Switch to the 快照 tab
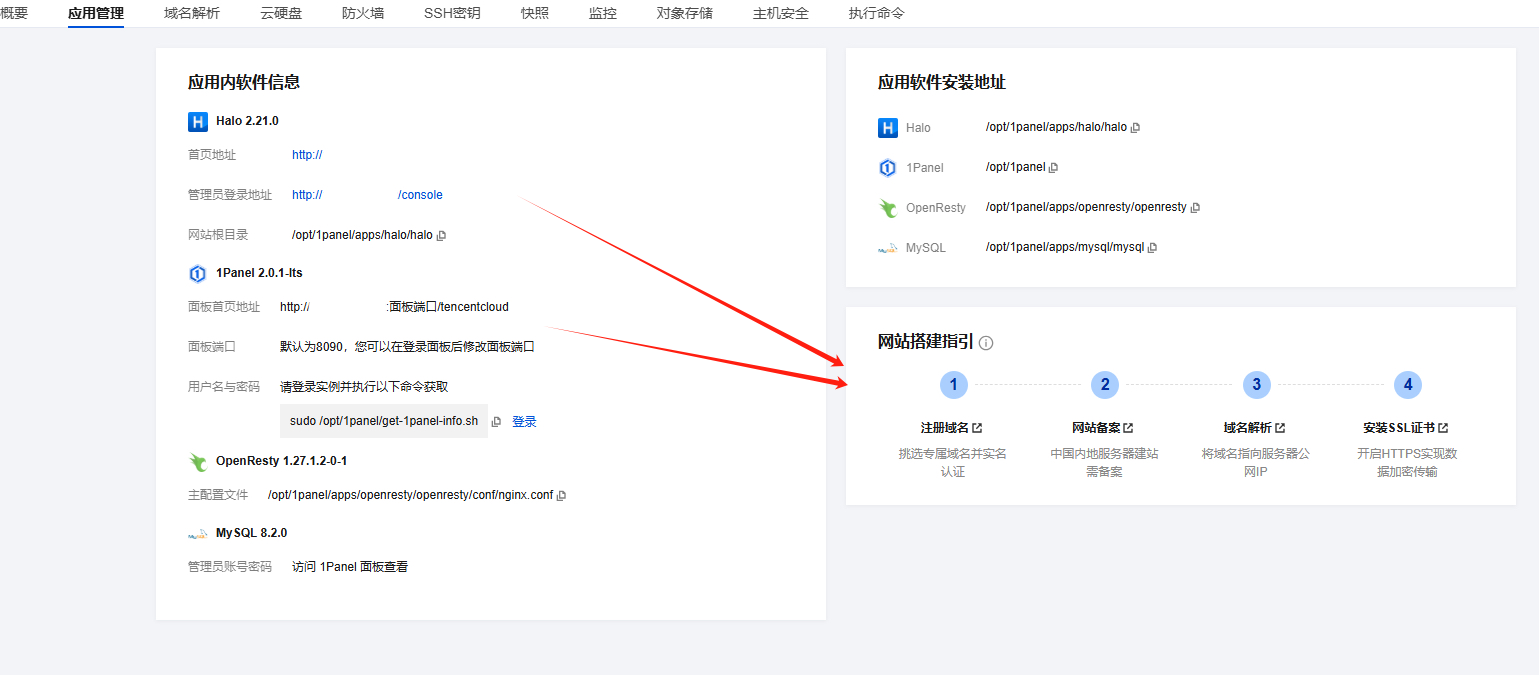This screenshot has width=1539, height=675. pos(535,13)
